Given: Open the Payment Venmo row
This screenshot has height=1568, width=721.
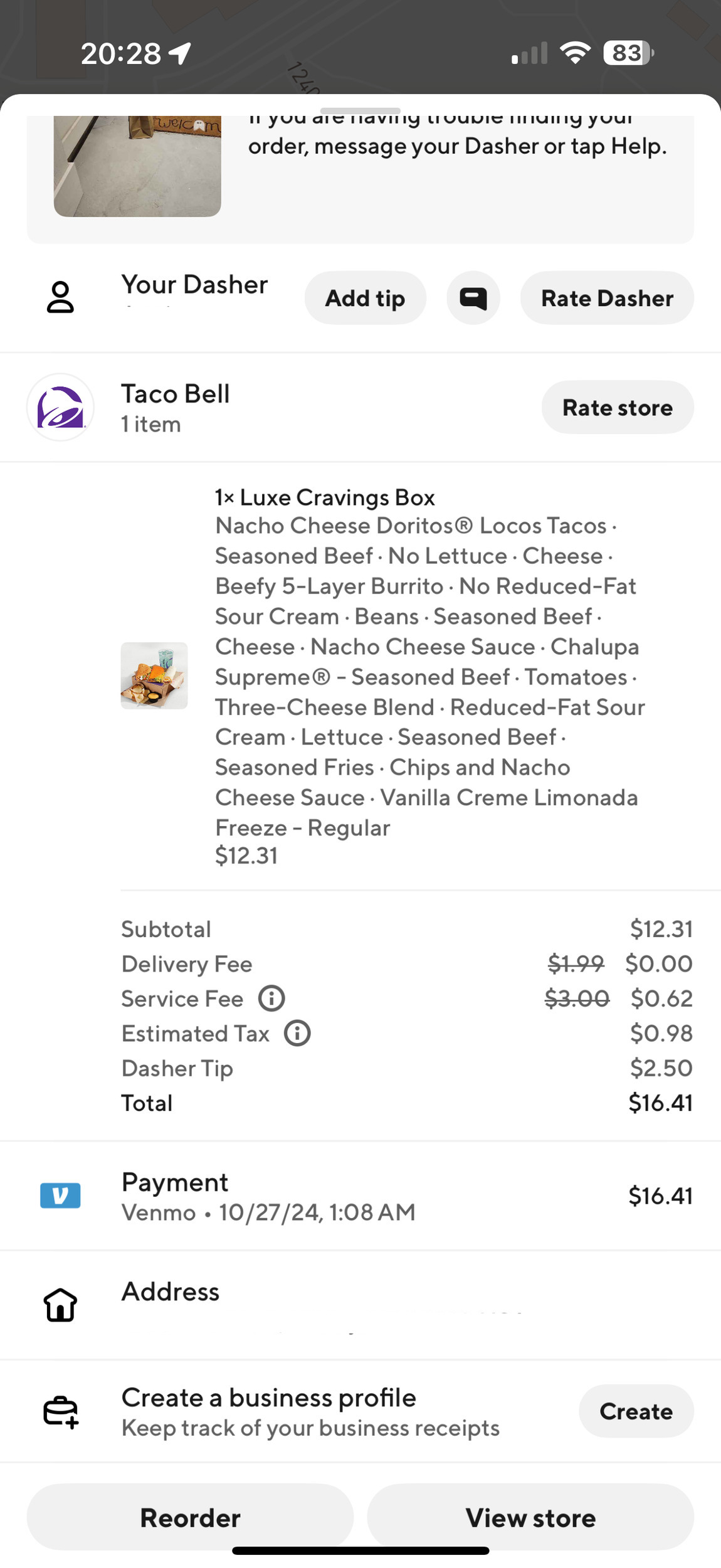Looking at the screenshot, I should coord(360,1196).
